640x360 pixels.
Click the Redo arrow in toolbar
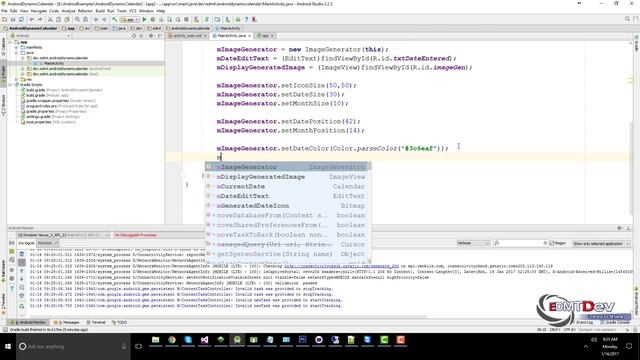pyautogui.click(x=40, y=20)
